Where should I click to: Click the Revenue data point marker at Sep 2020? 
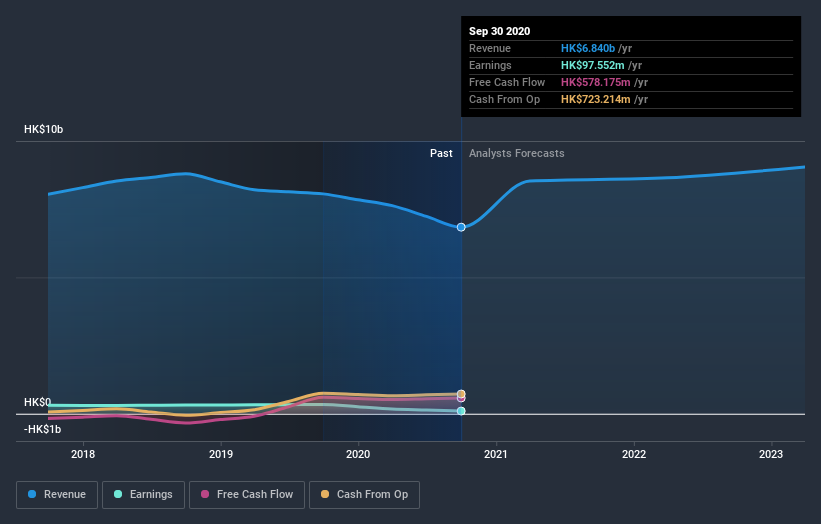pyautogui.click(x=461, y=227)
